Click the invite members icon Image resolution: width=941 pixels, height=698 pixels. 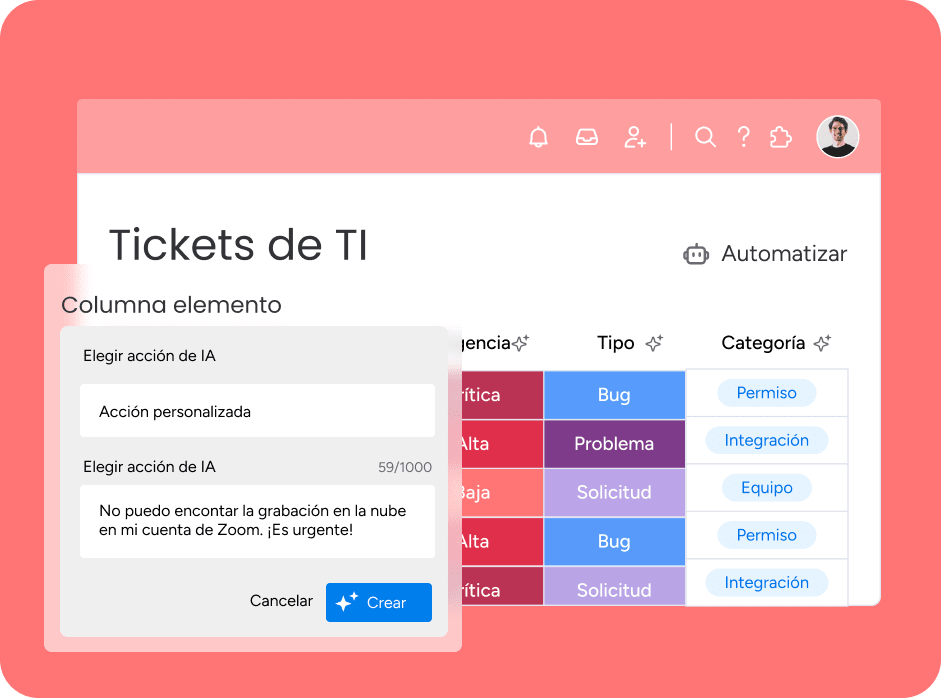635,137
